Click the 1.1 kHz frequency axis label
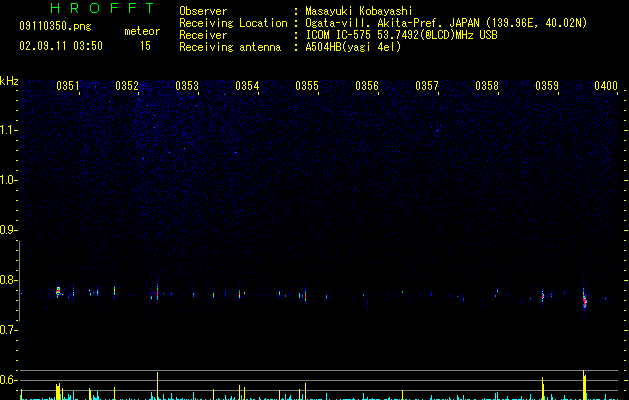This screenshot has width=629, height=400. coord(8,130)
